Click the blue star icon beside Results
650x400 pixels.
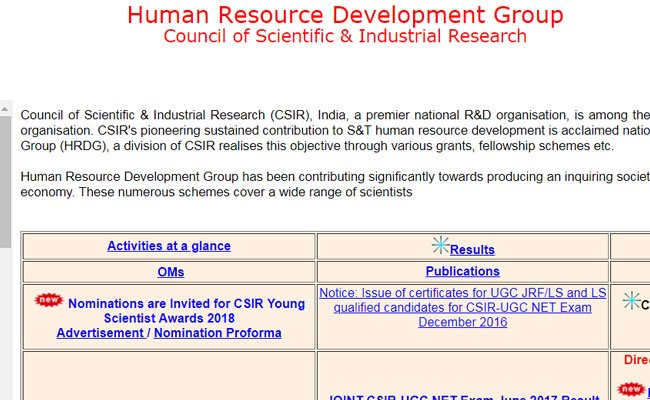(440, 245)
